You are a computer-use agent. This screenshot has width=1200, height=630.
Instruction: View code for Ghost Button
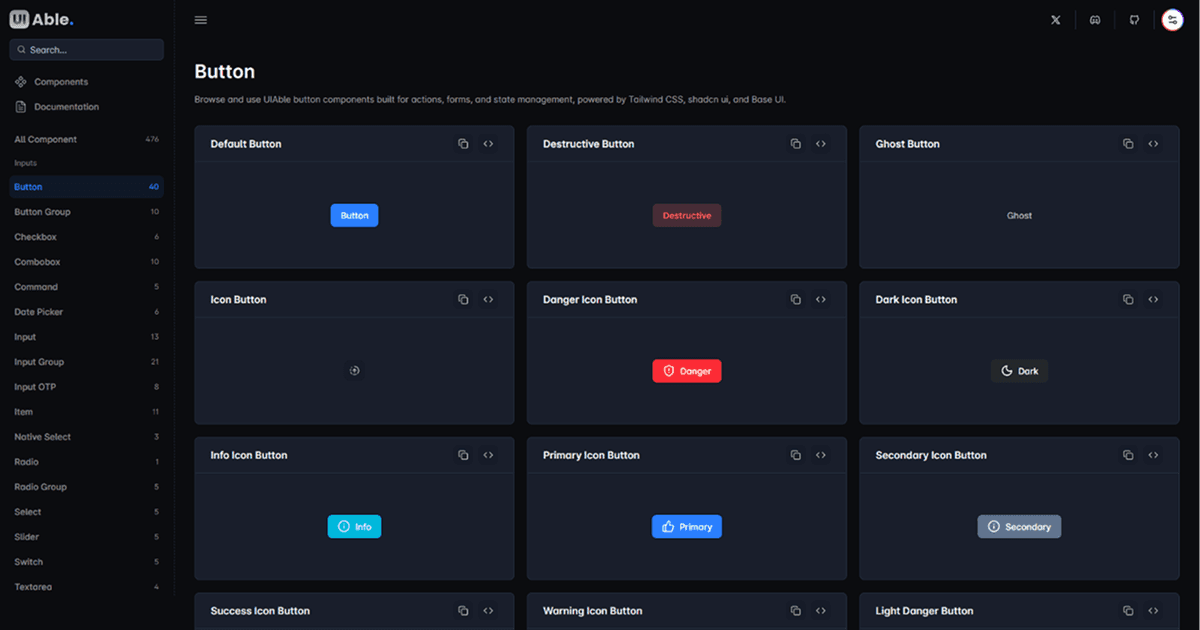click(1153, 144)
